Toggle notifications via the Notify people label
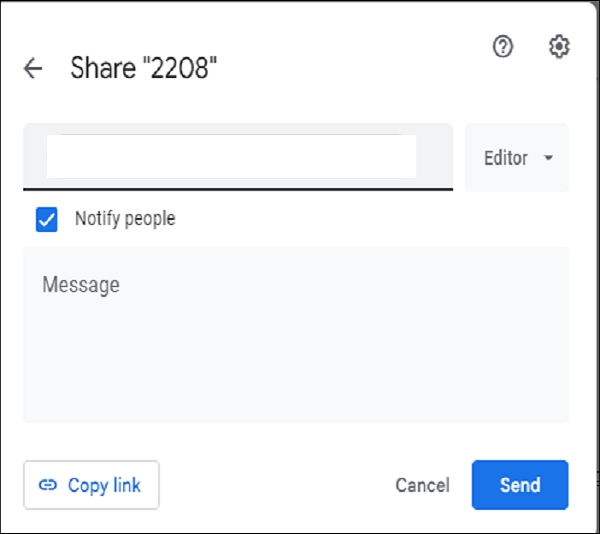Image resolution: width=600 pixels, height=534 pixels. (124, 219)
